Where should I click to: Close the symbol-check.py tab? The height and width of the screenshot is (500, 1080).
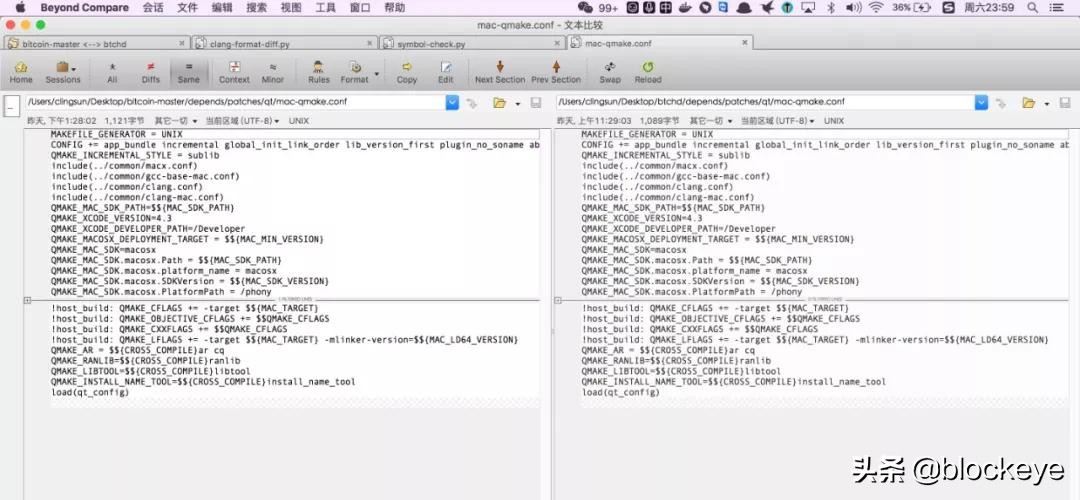pyautogui.click(x=557, y=43)
